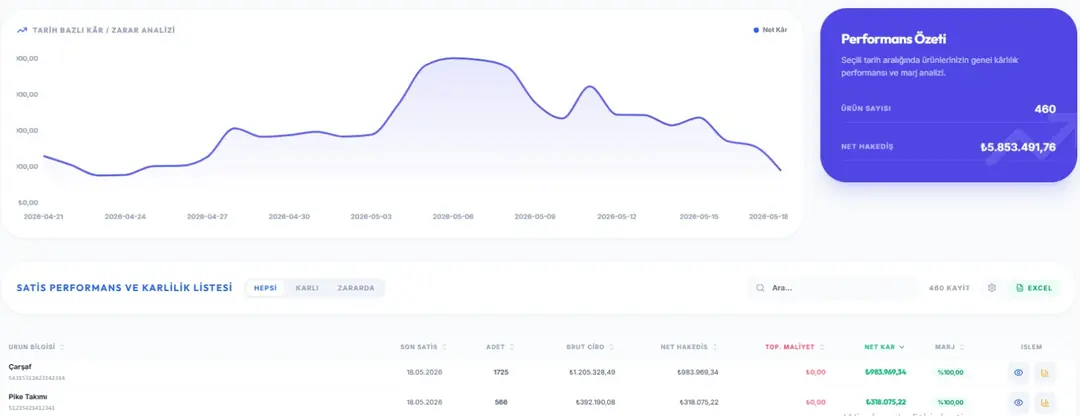Click the chart peak near 2026-05-06
Screen dimensions: 1080x416
pyautogui.click(x=451, y=59)
